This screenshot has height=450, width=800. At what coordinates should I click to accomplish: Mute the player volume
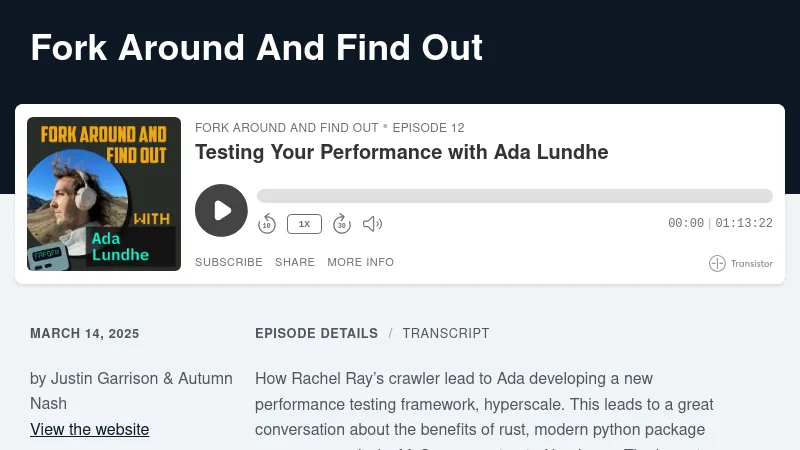pos(372,224)
